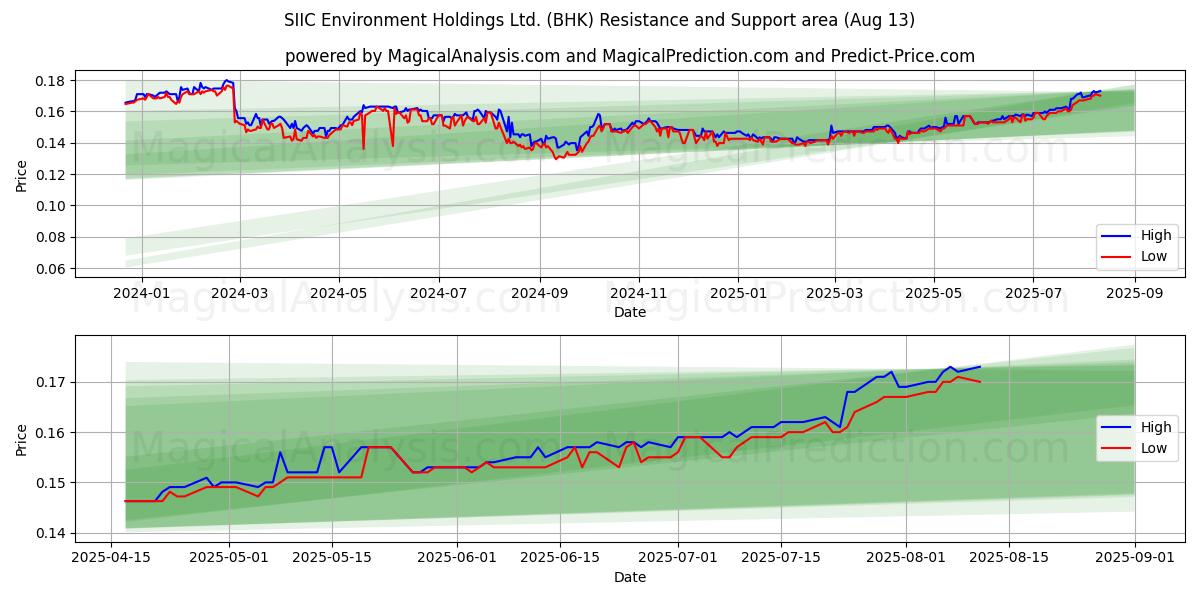The height and width of the screenshot is (600, 1200).
Task: Click the 2024-03 tick label
Action: tap(239, 293)
